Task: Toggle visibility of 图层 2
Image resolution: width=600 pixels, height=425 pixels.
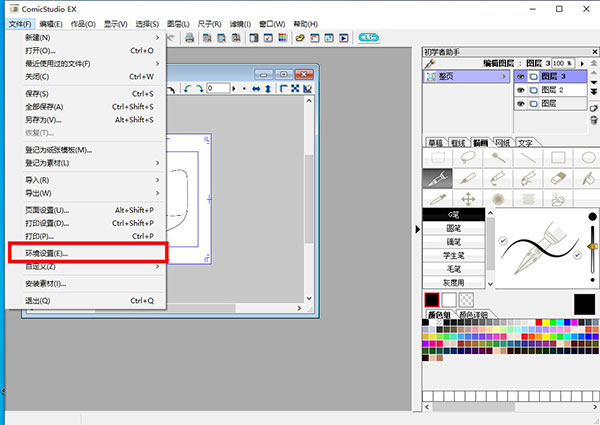Action: tap(520, 90)
